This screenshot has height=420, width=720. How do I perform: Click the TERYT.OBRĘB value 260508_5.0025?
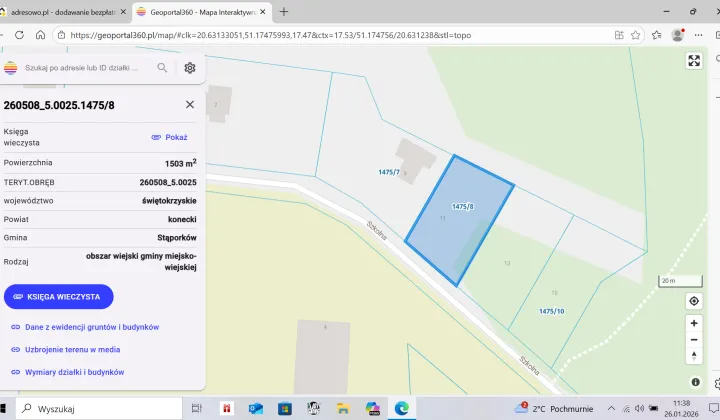tap(168, 182)
